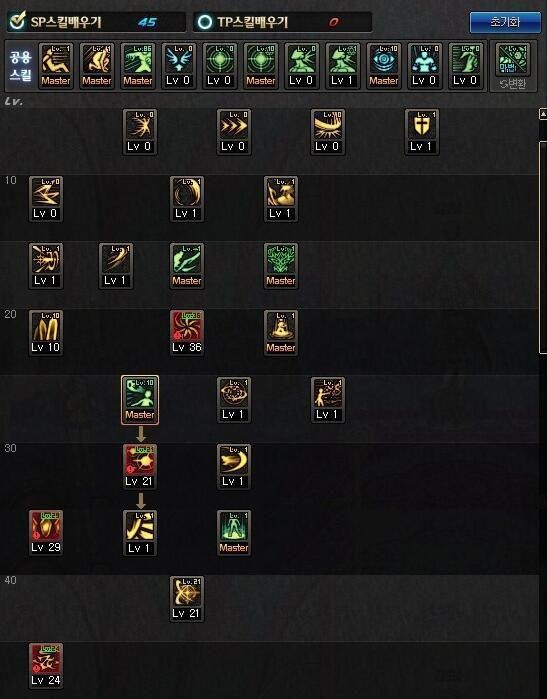This screenshot has height=699, width=547.
Task: Select the red flame skill Lv 29
Action: point(45,533)
